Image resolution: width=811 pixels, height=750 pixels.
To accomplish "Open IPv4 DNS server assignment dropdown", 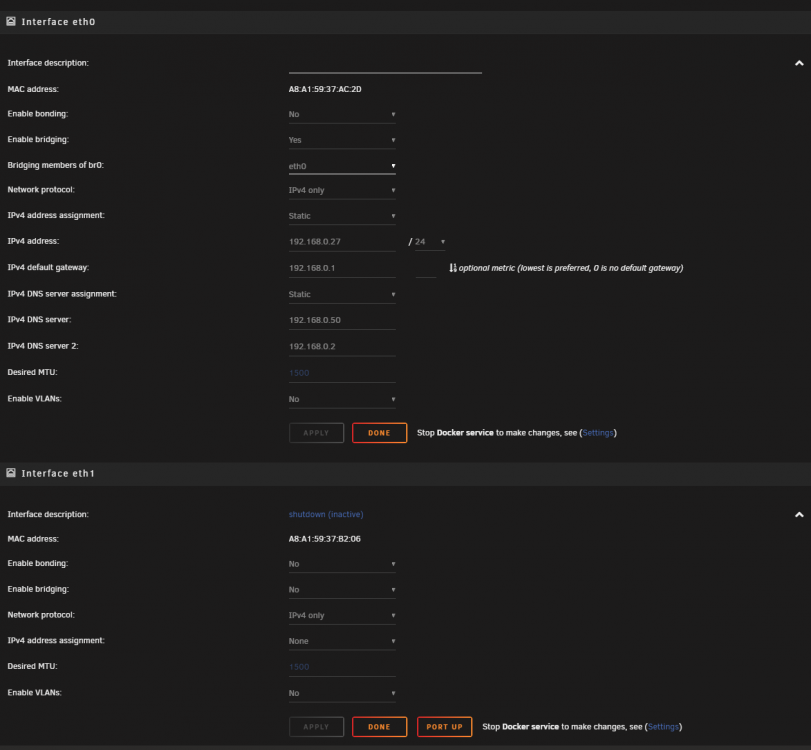I will 342,294.
